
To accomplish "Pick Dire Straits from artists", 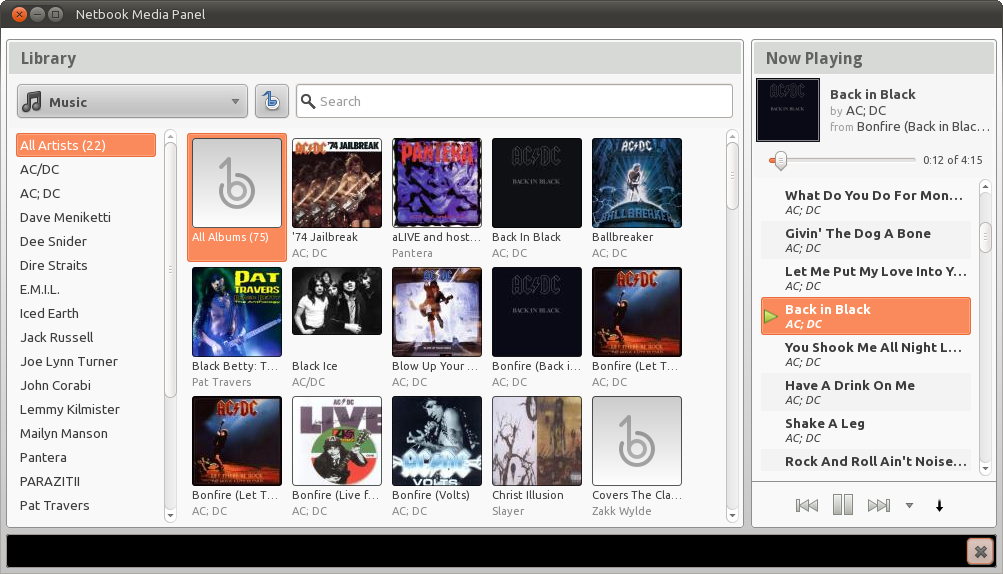I will tap(86, 266).
